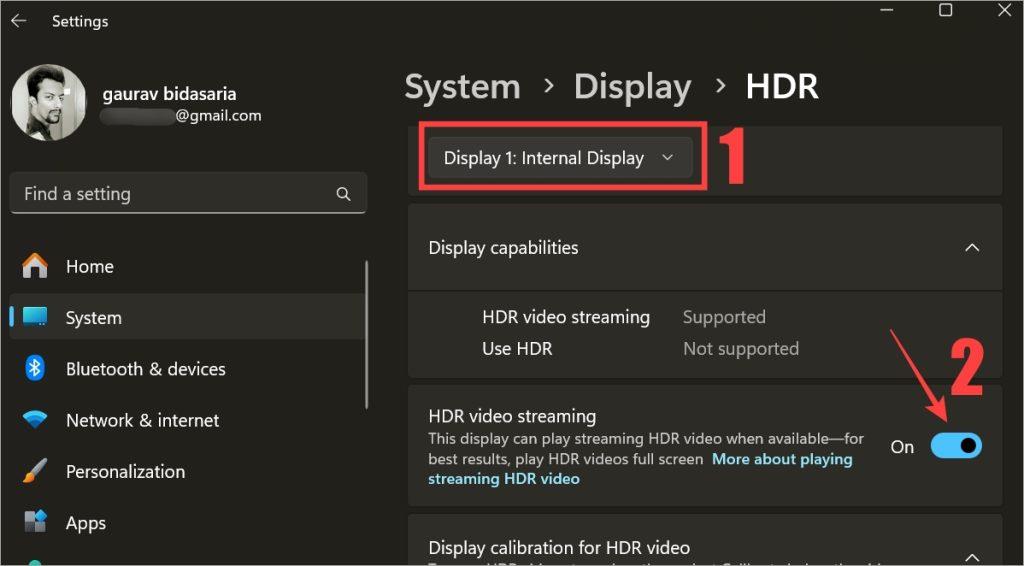This screenshot has height=566, width=1024.
Task: Click the Not supported value for Use HDR
Action: [x=741, y=349]
